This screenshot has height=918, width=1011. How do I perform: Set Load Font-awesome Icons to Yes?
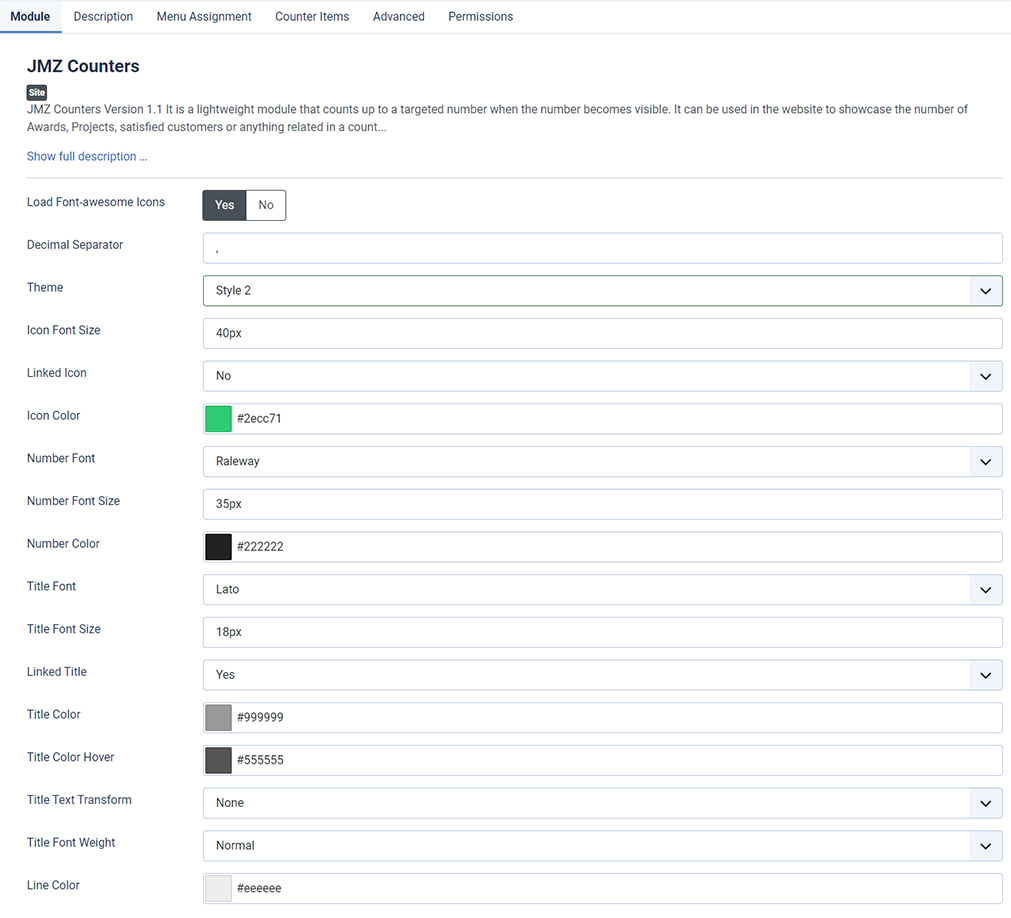[224, 205]
